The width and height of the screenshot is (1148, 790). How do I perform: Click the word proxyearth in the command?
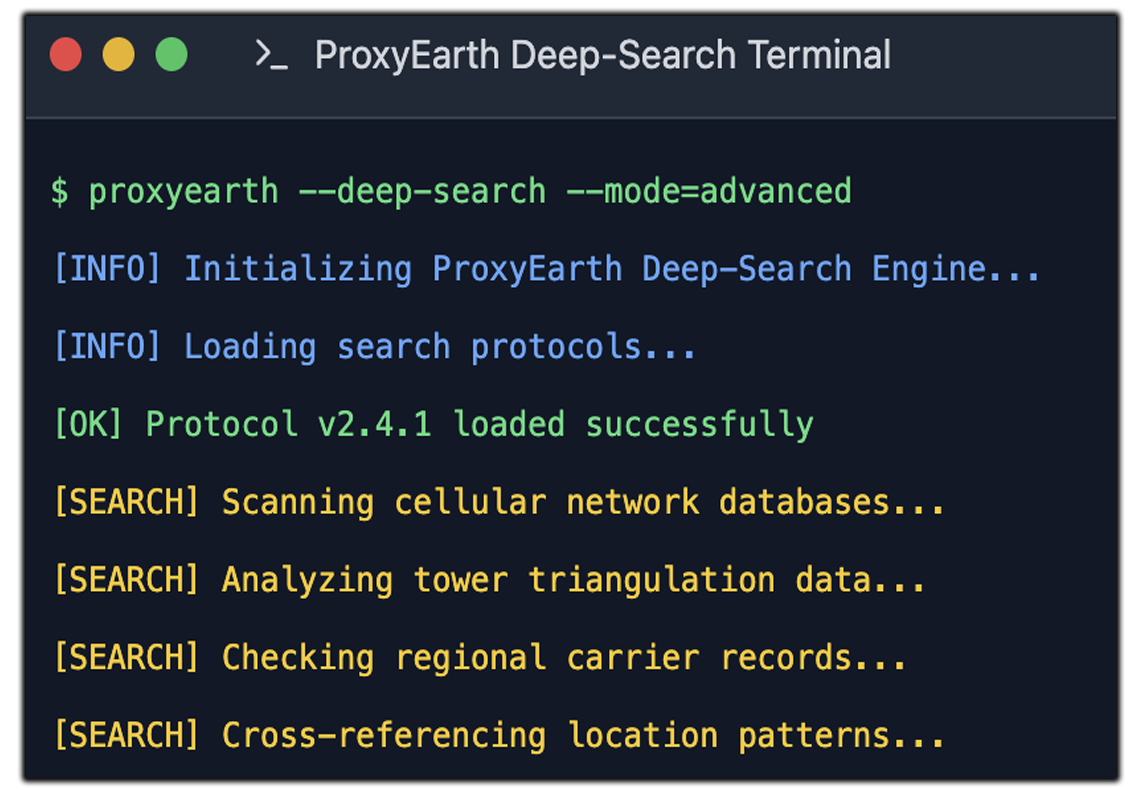pyautogui.click(x=183, y=191)
